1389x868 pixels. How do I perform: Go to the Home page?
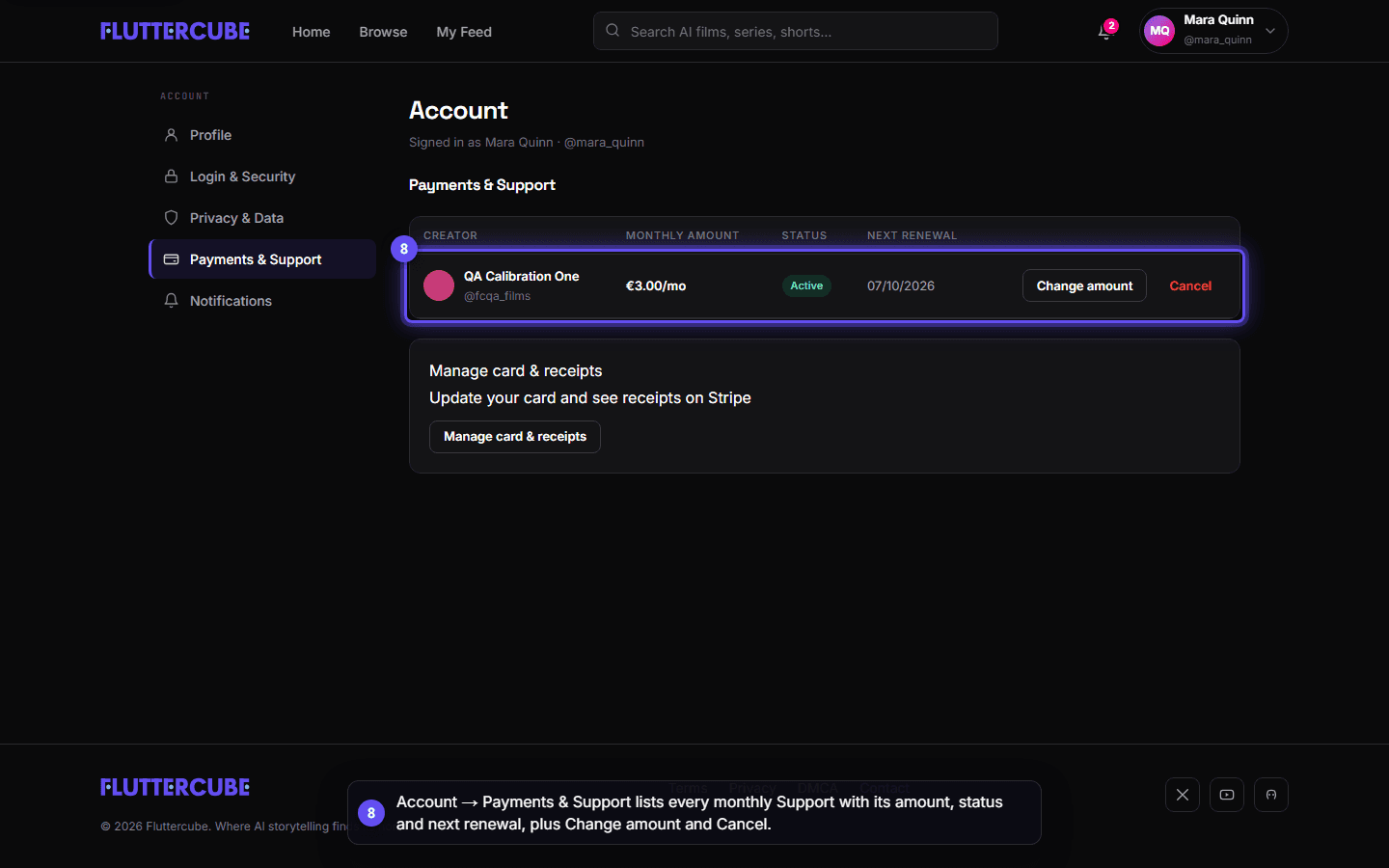tap(311, 32)
